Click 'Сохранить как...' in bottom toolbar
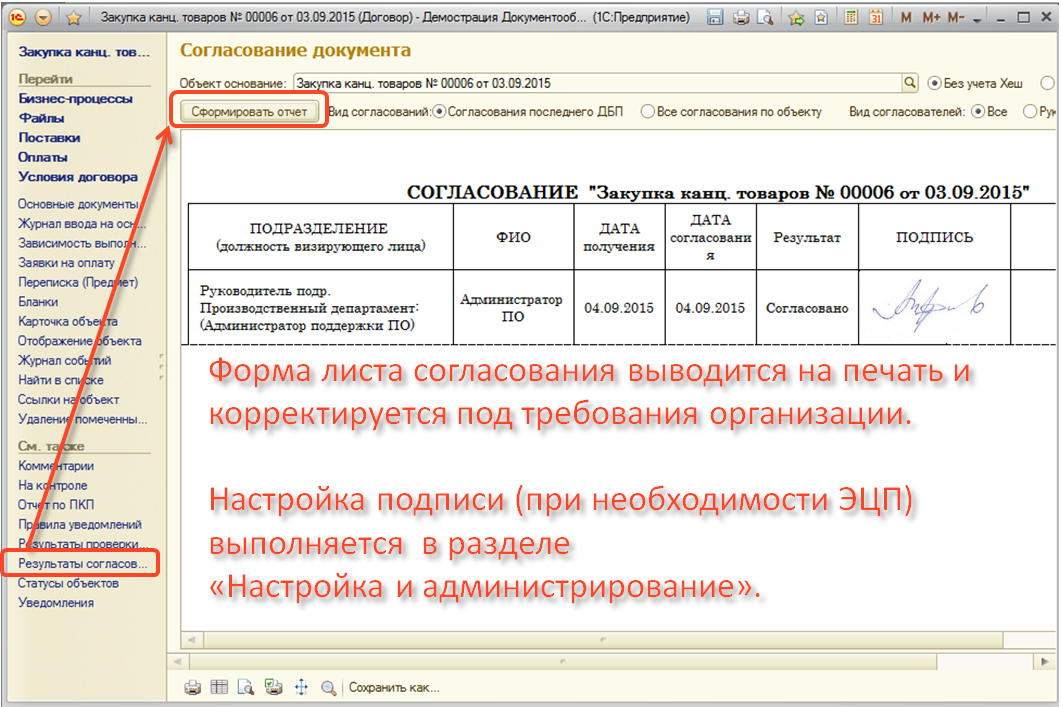The width and height of the screenshot is (1061, 707). click(394, 688)
